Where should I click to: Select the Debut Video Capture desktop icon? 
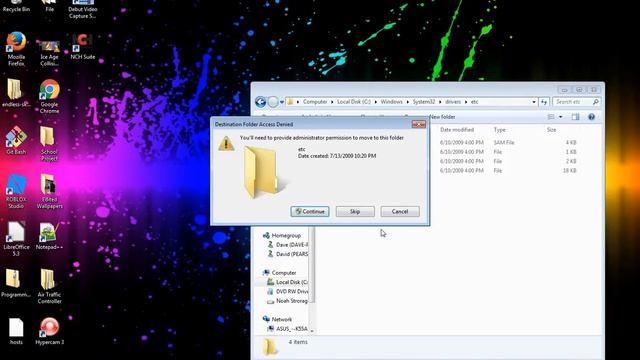(83, 9)
